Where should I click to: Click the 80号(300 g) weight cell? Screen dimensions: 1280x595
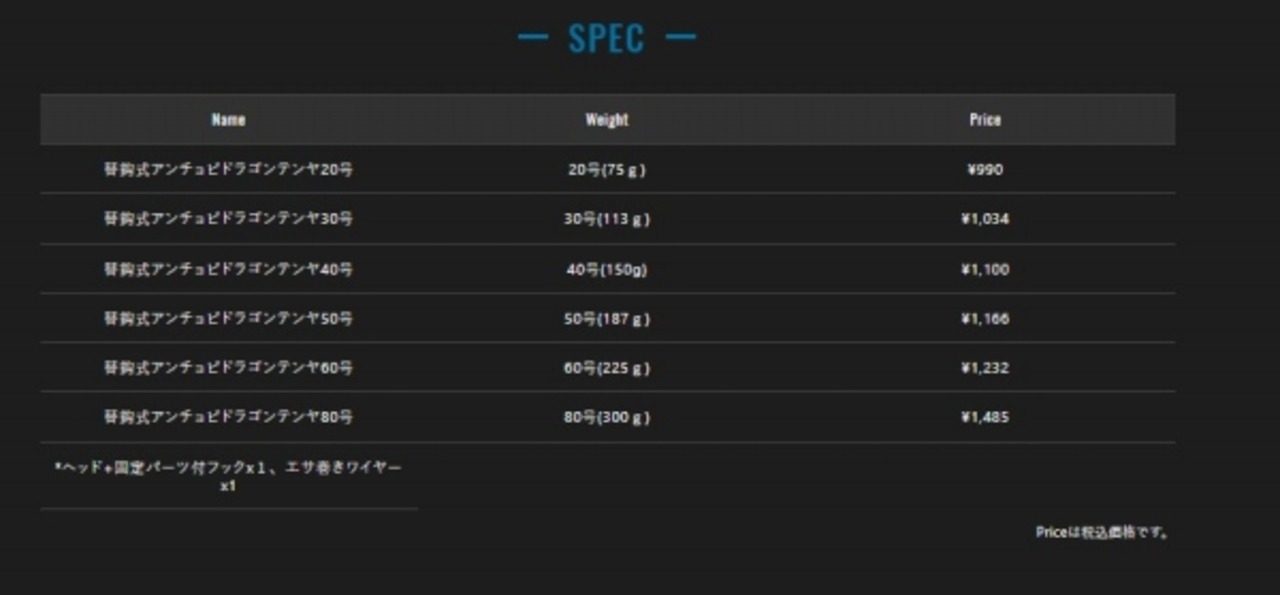(x=607, y=417)
